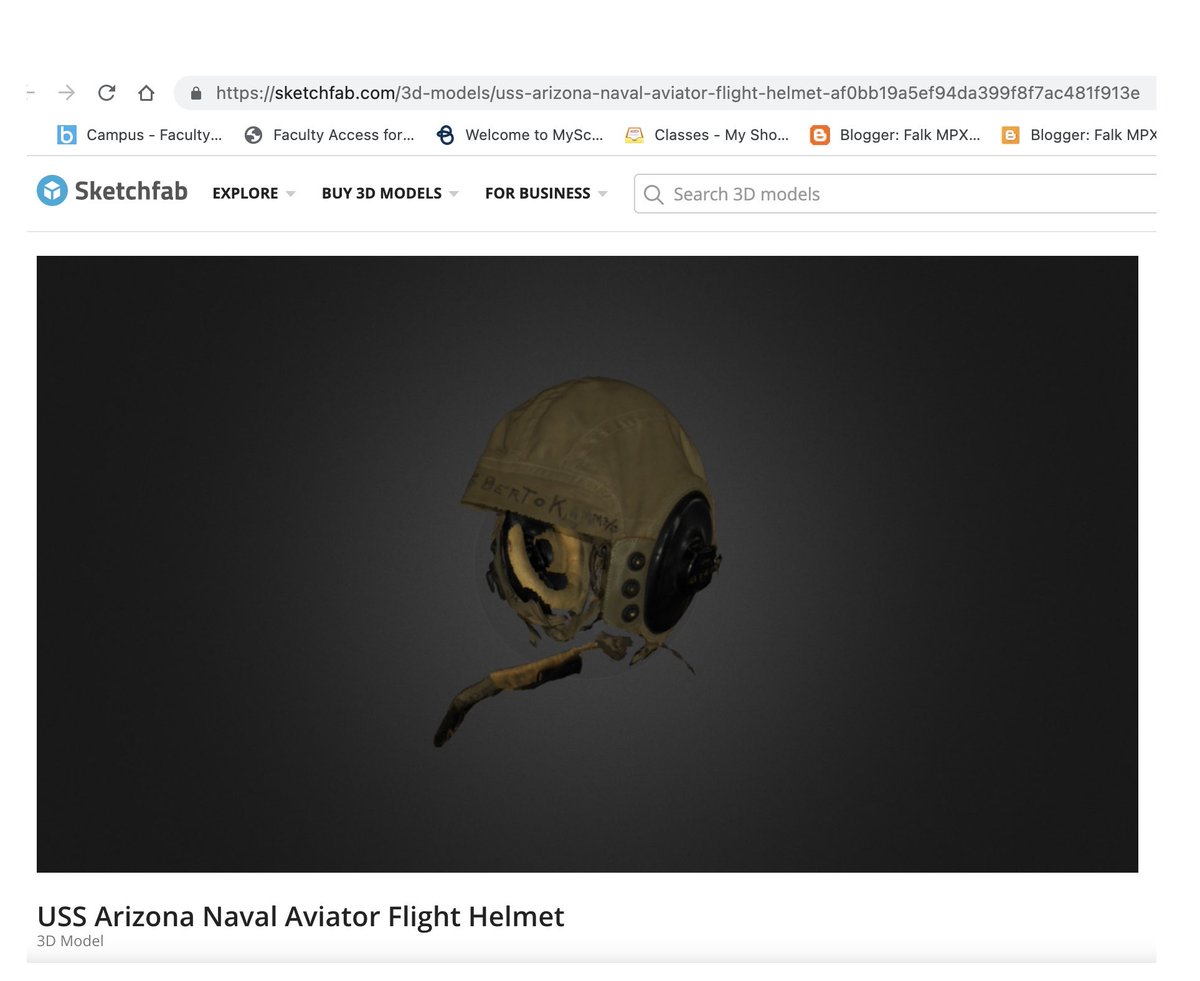The height and width of the screenshot is (981, 1200).
Task: Expand the BUY 3D MODELS dropdown
Action: 390,193
